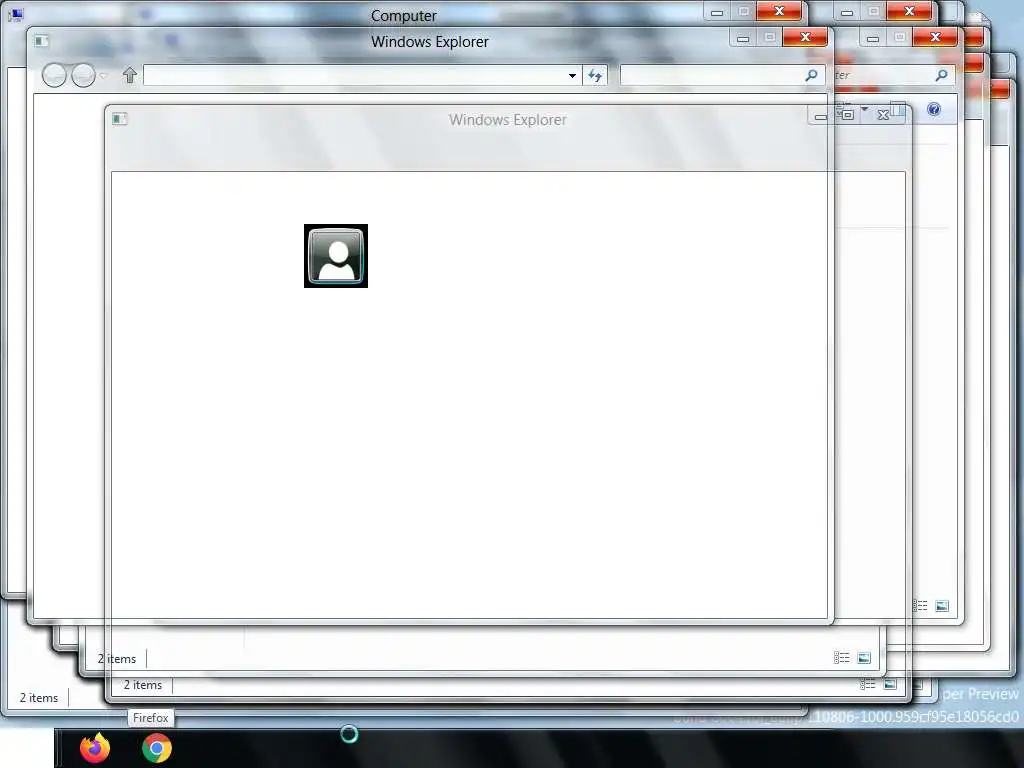Open recent pages arrow beside Forward button
Image resolution: width=1024 pixels, height=768 pixels.
tap(103, 76)
